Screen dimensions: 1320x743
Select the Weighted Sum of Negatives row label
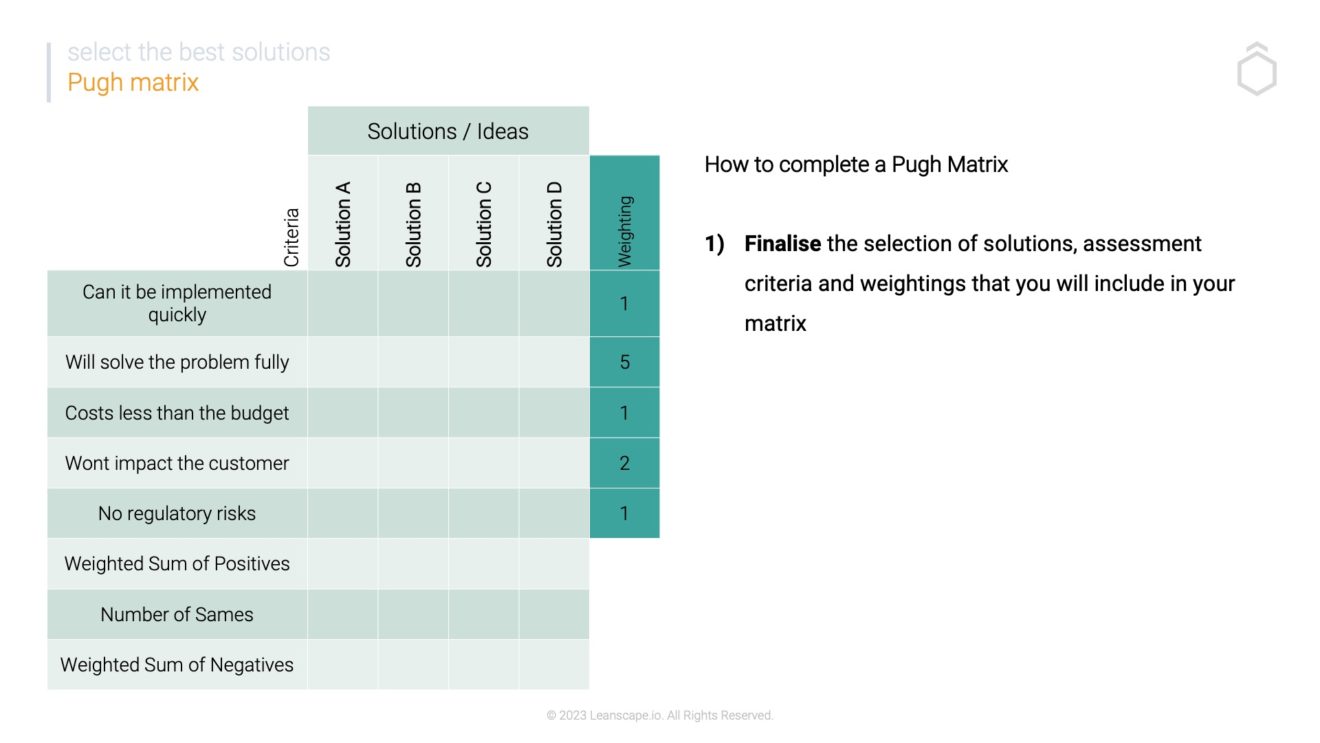point(177,665)
